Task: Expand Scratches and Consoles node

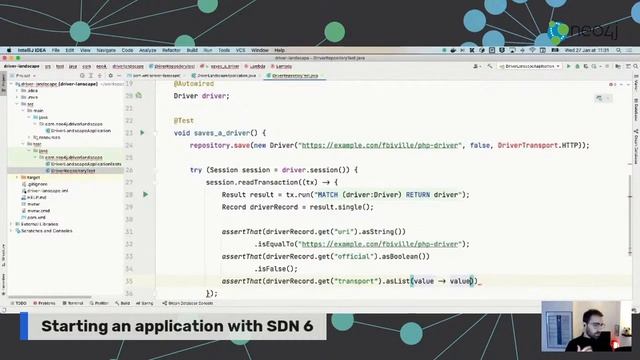Action: coord(11,231)
